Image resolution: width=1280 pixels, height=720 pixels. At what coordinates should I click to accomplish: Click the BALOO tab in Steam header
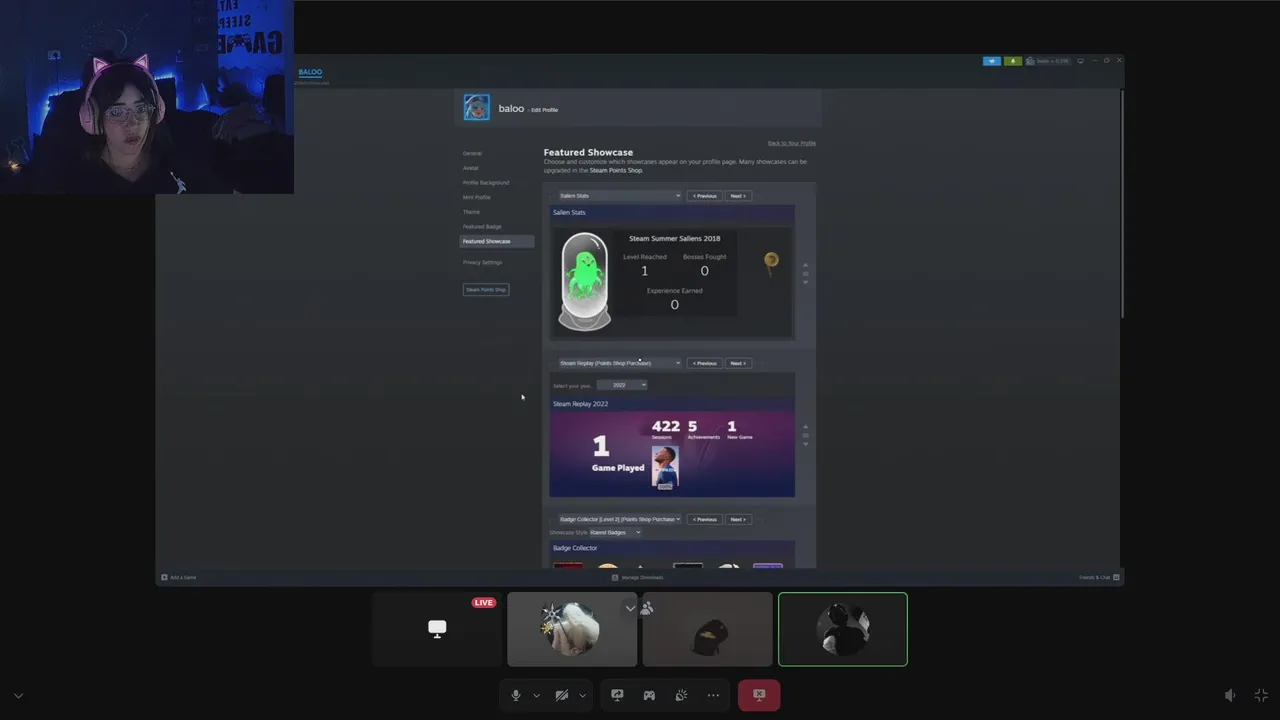[x=310, y=72]
